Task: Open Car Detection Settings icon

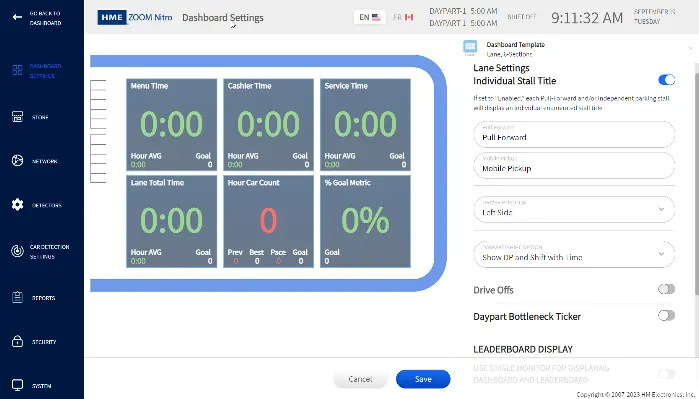Action: tap(17, 251)
